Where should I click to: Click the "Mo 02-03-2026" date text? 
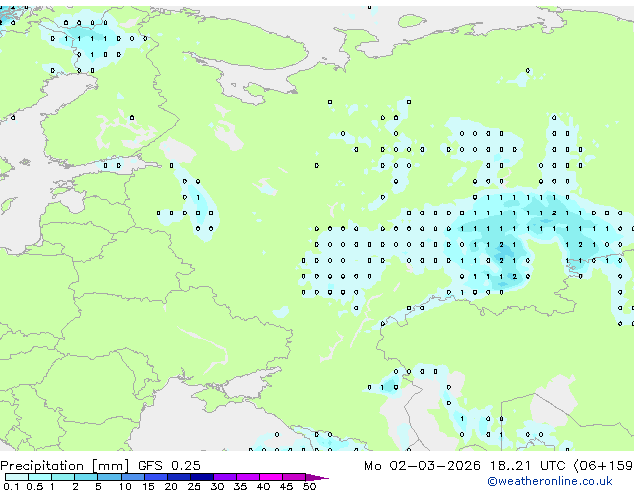click(422, 466)
